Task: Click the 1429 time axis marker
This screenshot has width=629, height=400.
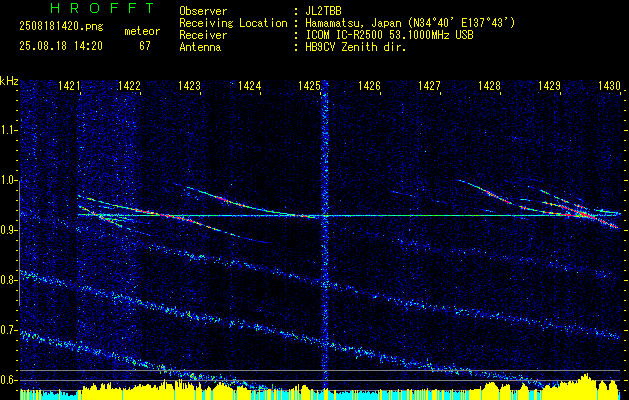Action: click(x=550, y=85)
